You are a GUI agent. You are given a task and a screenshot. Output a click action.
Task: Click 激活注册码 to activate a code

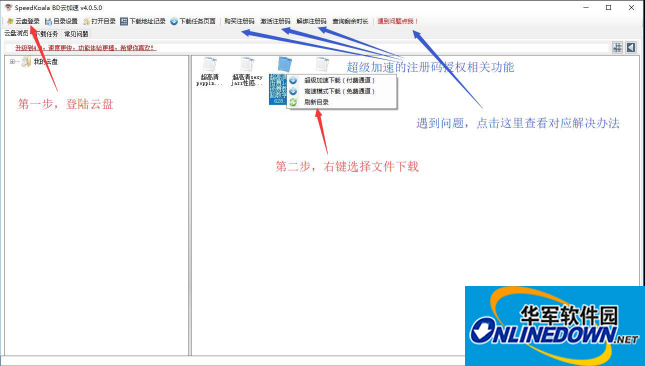pyautogui.click(x=275, y=21)
